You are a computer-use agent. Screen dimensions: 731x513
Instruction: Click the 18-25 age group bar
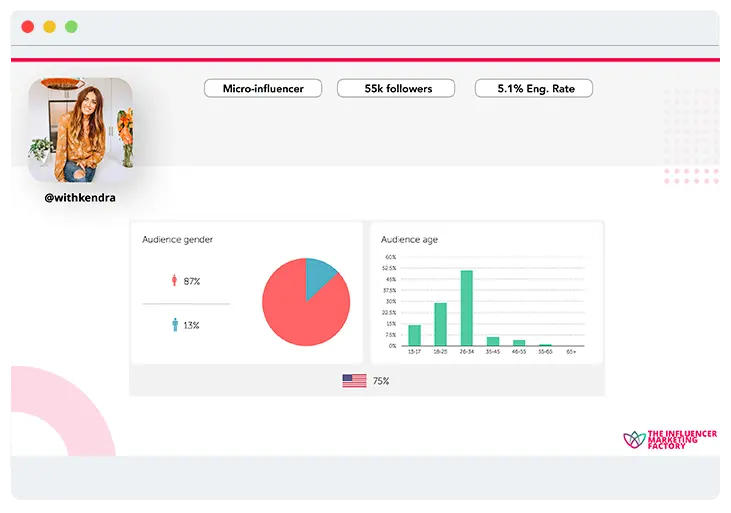(x=440, y=324)
